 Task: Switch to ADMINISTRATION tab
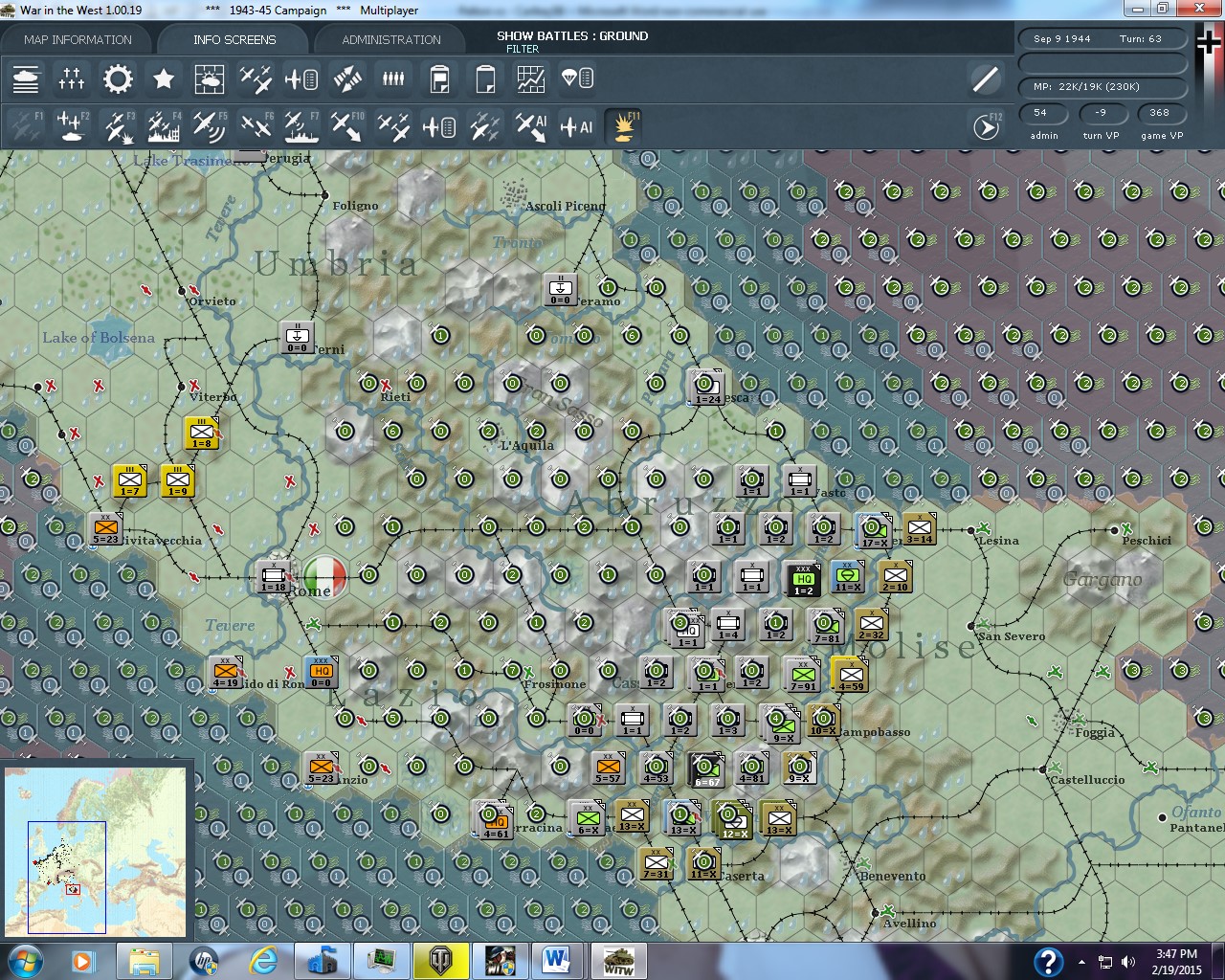coord(391,39)
